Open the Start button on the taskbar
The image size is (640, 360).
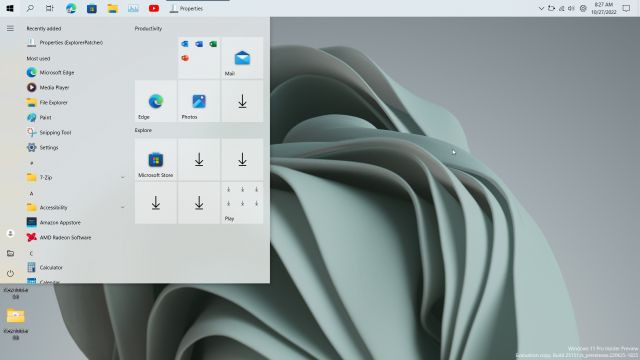coord(10,8)
